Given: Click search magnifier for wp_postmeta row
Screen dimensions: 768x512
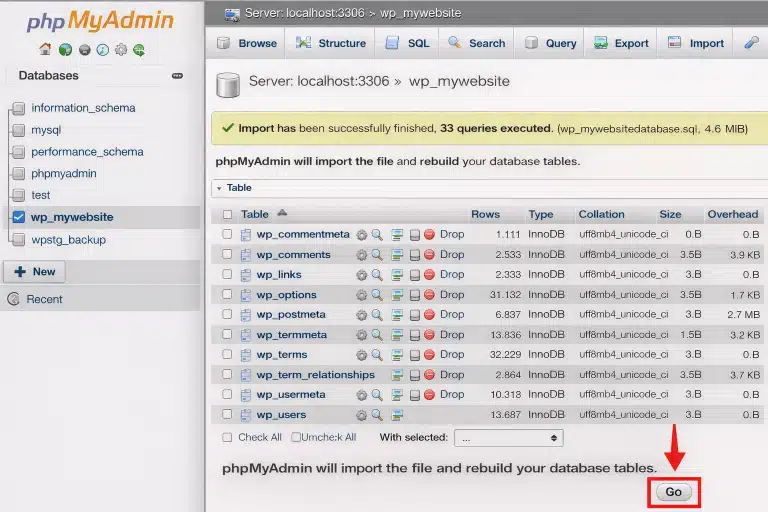Looking at the screenshot, I should tap(377, 315).
